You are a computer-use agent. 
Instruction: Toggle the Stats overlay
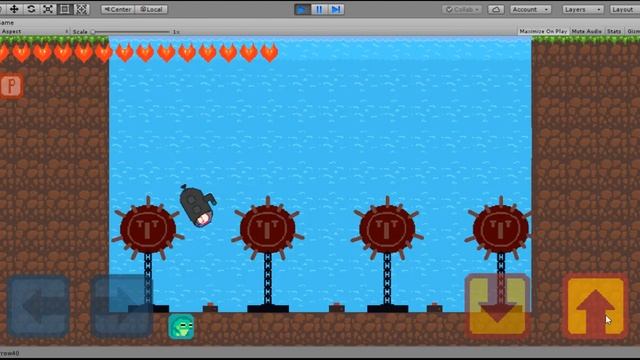(x=614, y=31)
